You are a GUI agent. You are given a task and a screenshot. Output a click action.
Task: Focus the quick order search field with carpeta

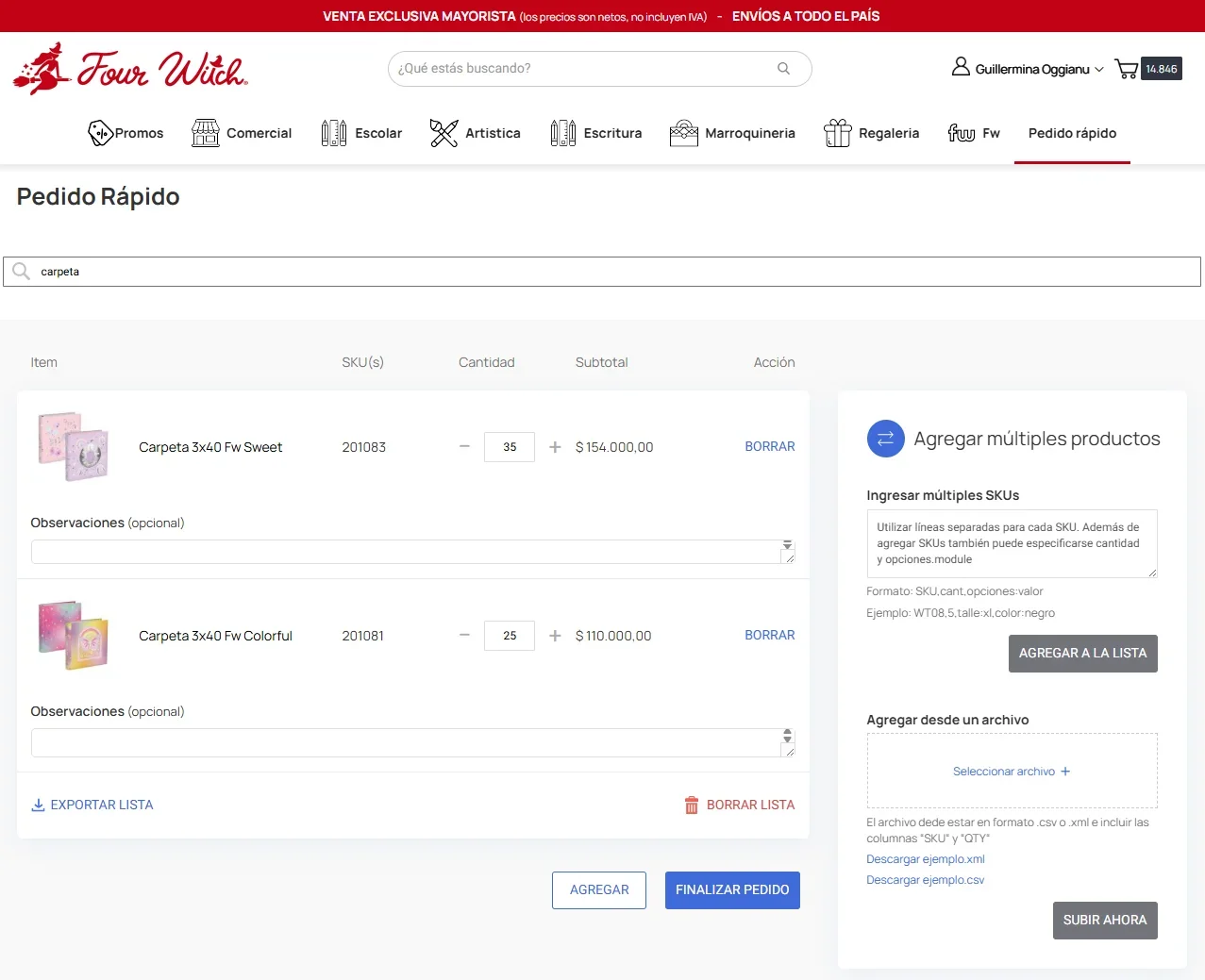[602, 272]
